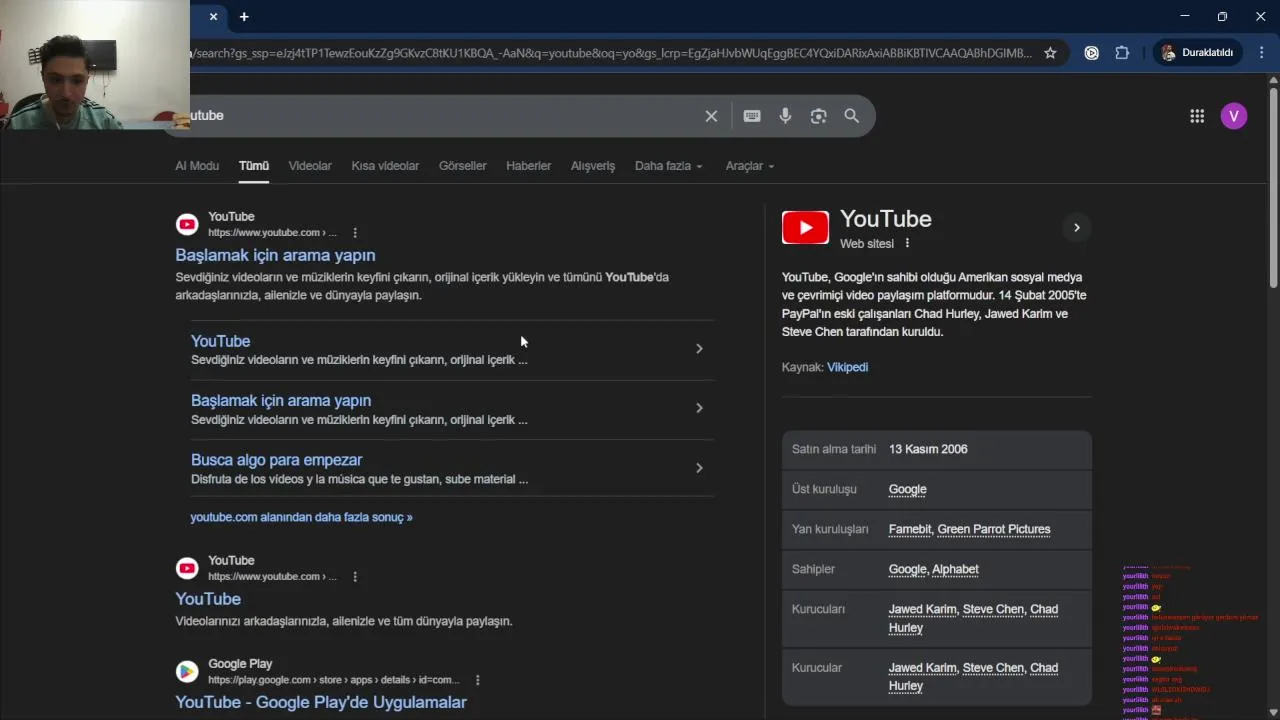Open the Vikipedi source link
Viewport: 1280px width, 720px height.
tap(847, 367)
